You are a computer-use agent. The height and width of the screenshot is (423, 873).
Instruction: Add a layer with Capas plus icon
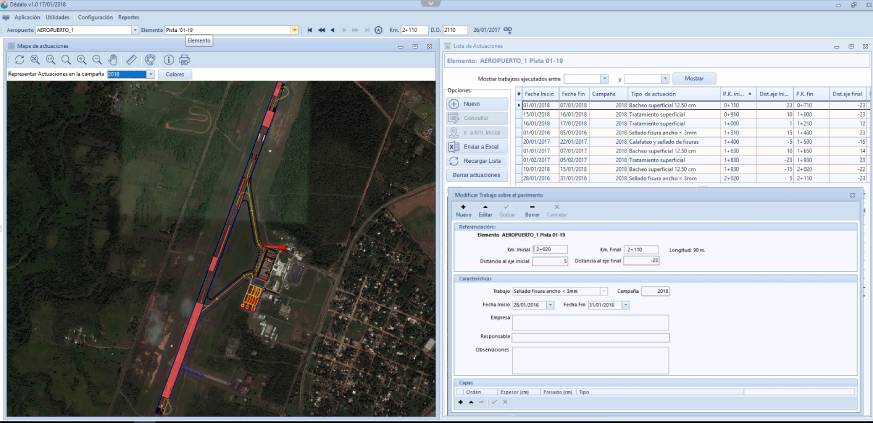coord(461,402)
